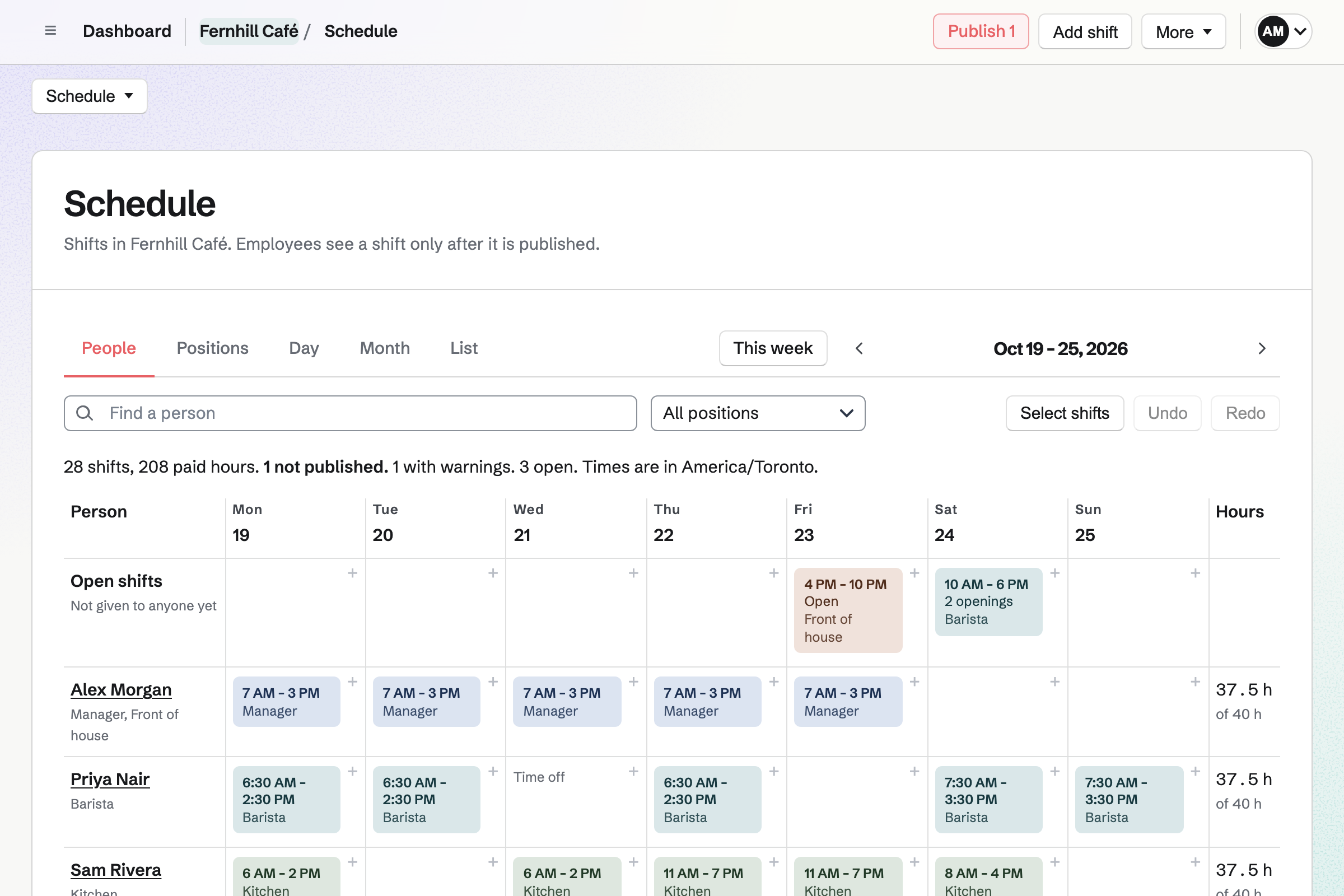Open Priya Nair's Sunday Barista shift
Image resolution: width=1344 pixels, height=896 pixels.
tap(1129, 800)
